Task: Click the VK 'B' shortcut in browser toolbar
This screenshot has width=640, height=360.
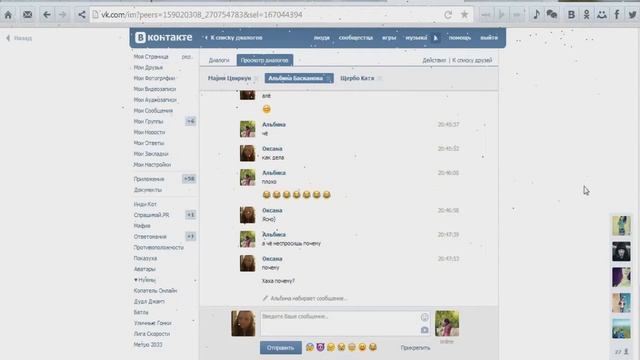Action: click(x=571, y=15)
